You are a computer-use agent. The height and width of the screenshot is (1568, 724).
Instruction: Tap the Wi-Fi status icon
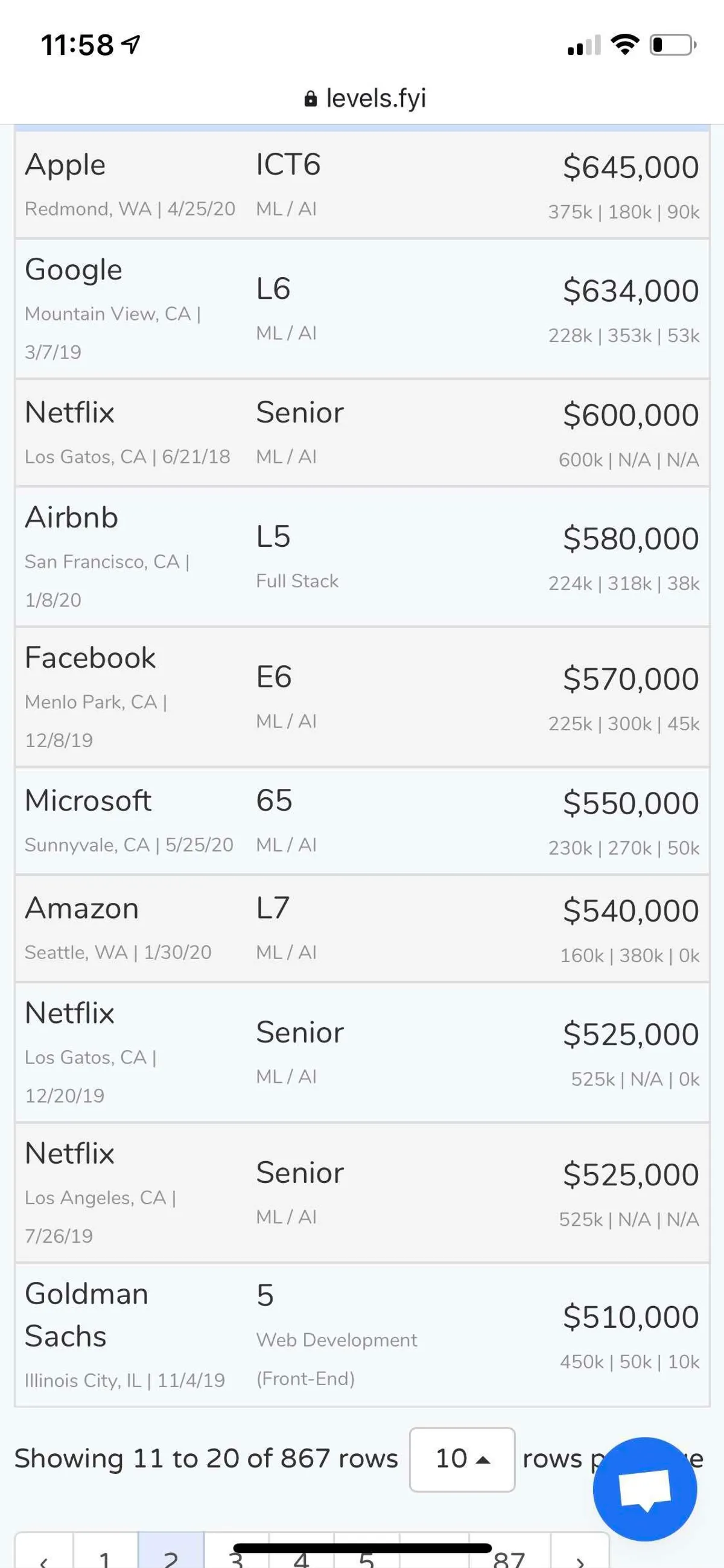pyautogui.click(x=624, y=45)
